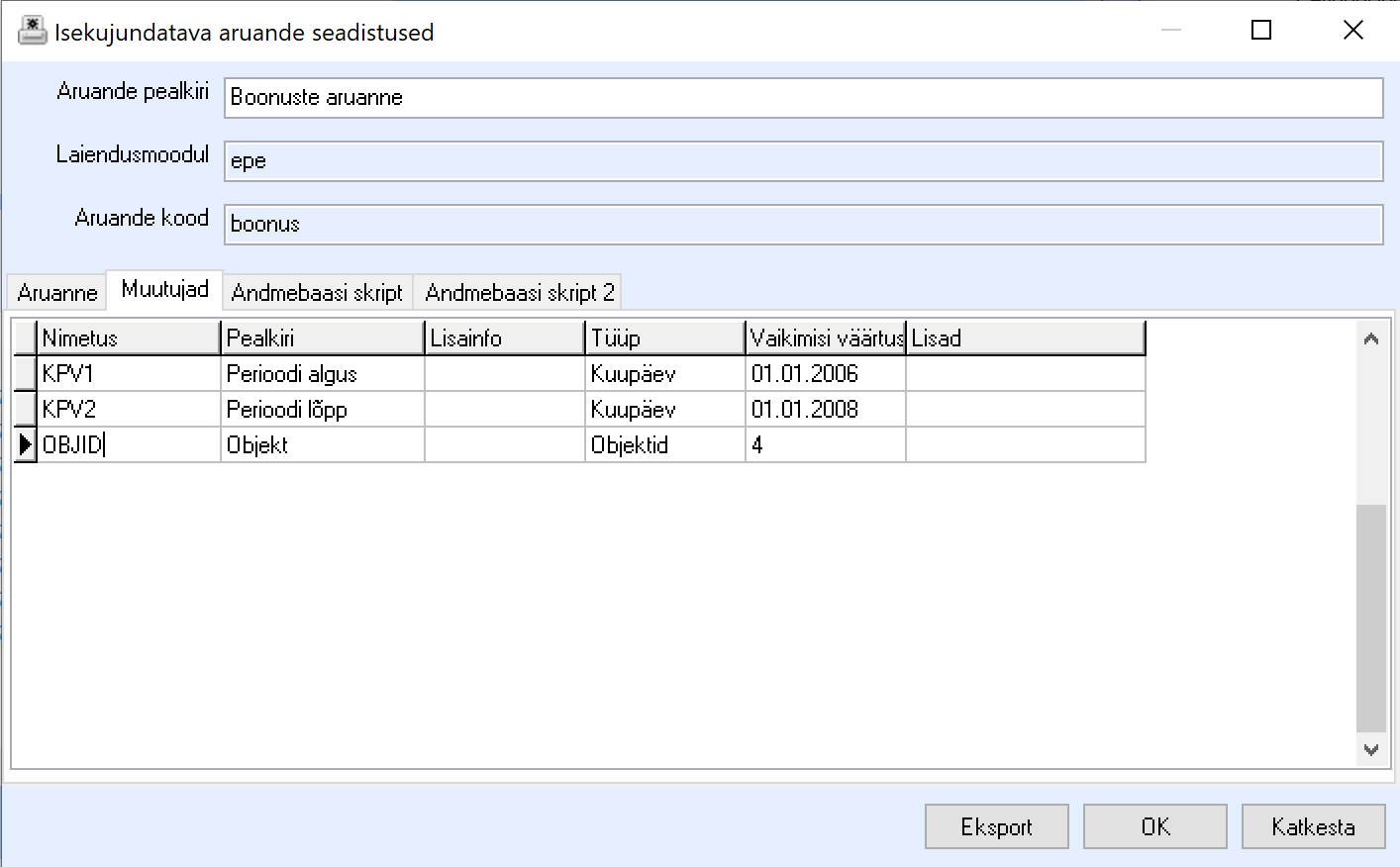
Task: Switch to the Aruanne tab
Action: 56,293
